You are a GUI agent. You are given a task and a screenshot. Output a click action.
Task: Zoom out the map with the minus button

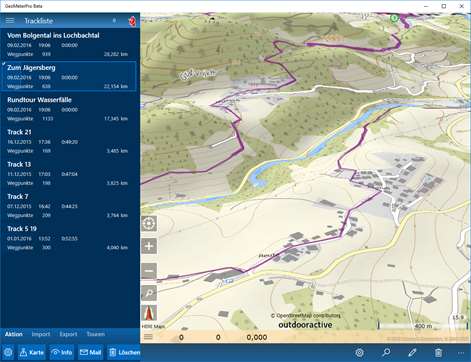pos(149,271)
